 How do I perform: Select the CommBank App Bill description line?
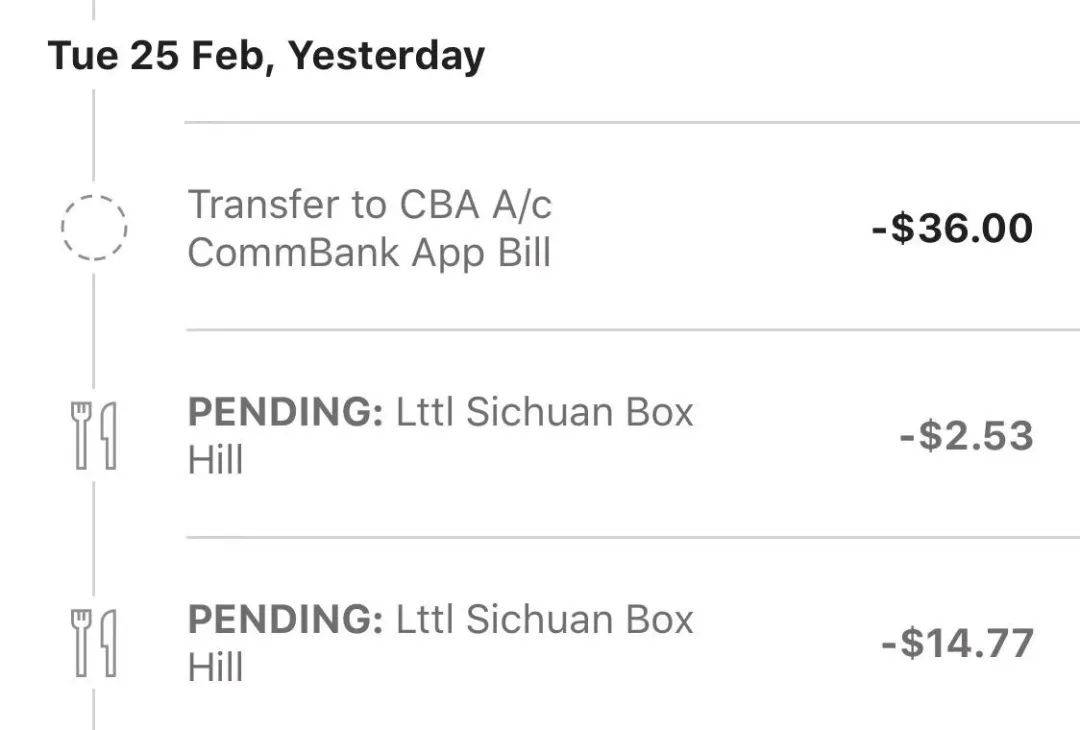click(x=369, y=252)
